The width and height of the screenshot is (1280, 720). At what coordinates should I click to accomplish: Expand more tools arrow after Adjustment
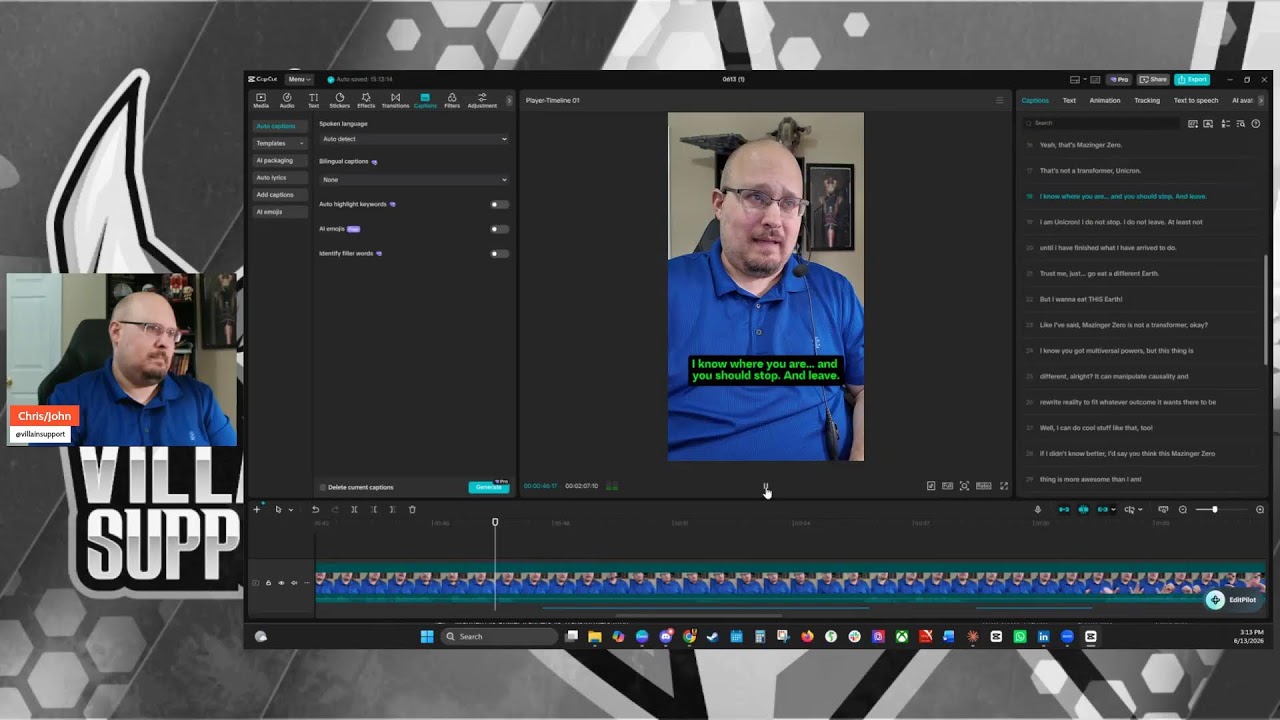[509, 100]
